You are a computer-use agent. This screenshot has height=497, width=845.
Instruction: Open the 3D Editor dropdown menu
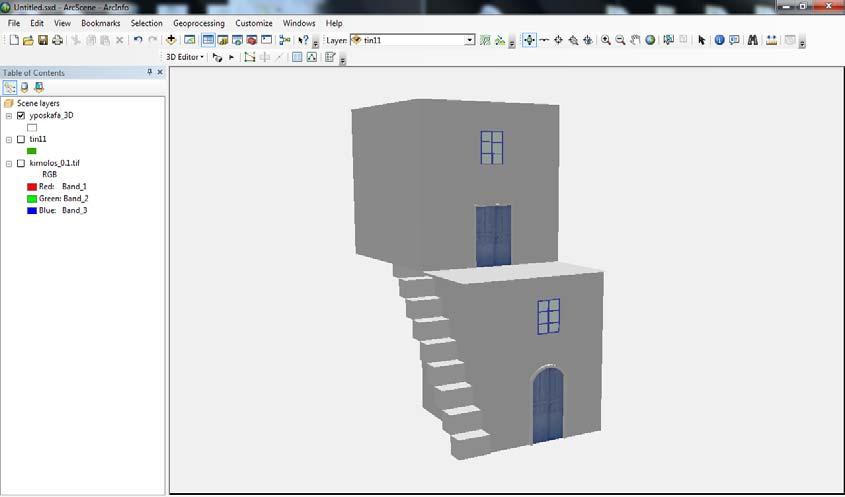pos(185,57)
